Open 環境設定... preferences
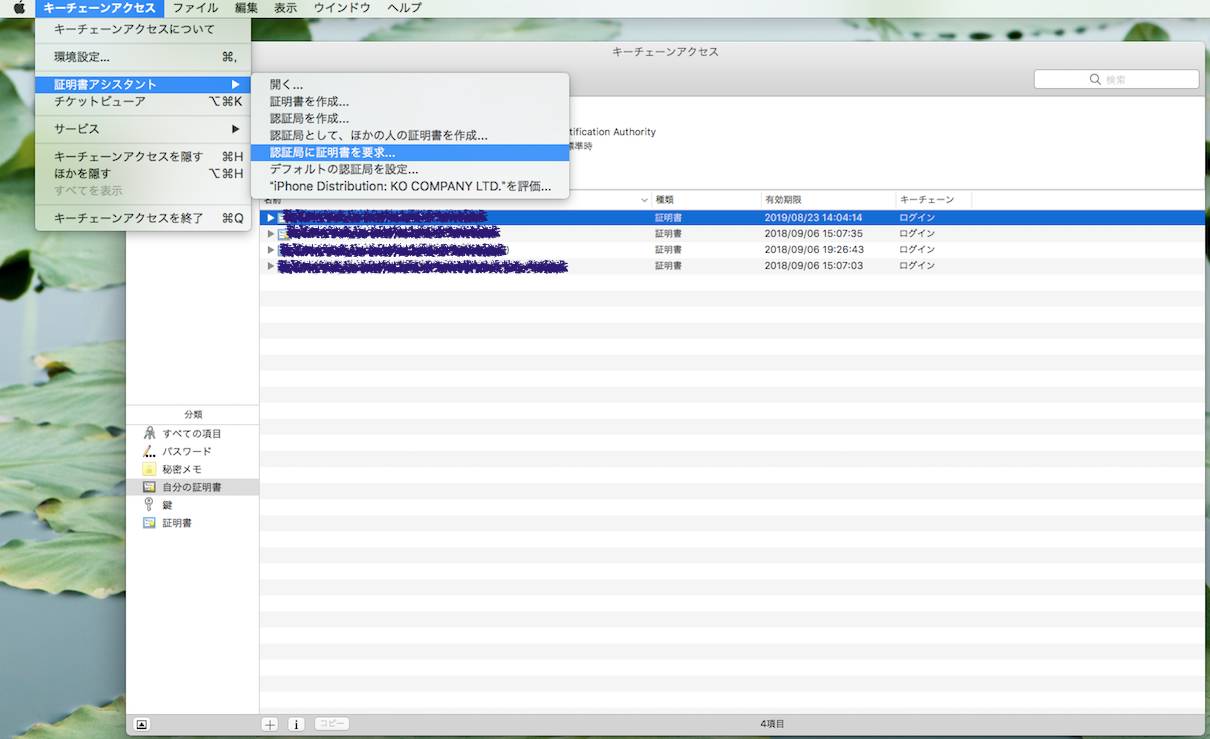 (143, 57)
